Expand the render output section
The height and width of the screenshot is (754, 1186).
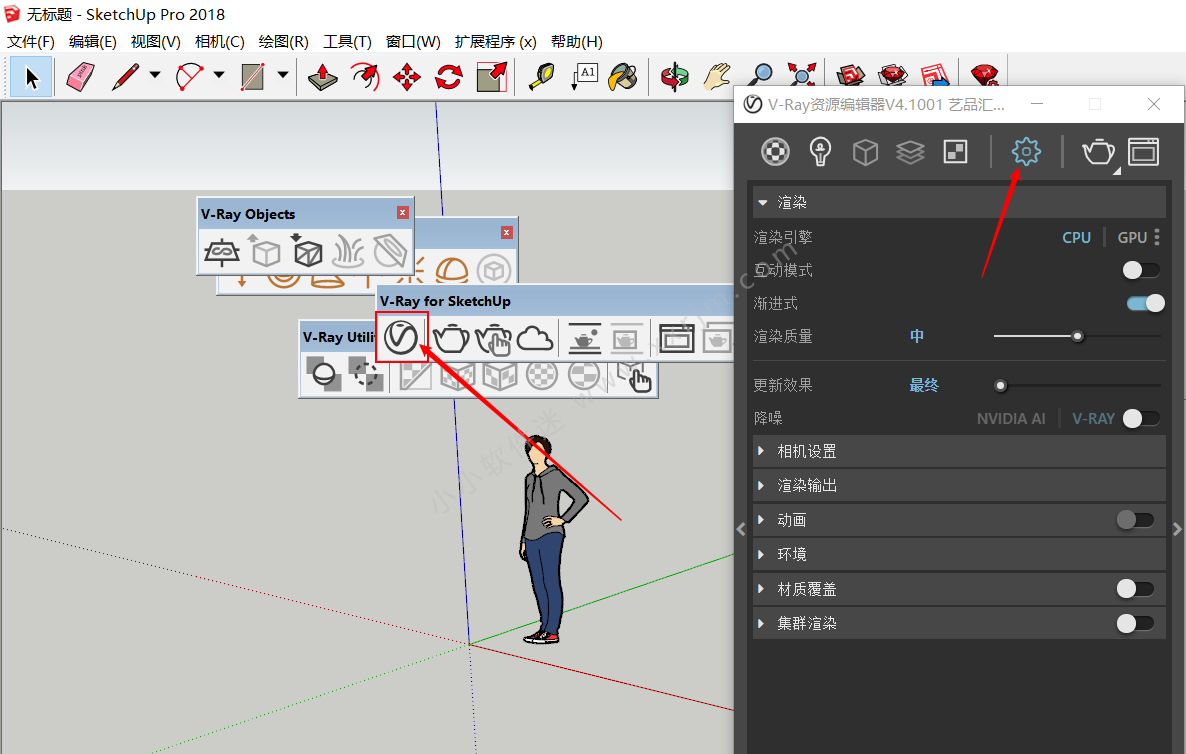click(806, 485)
